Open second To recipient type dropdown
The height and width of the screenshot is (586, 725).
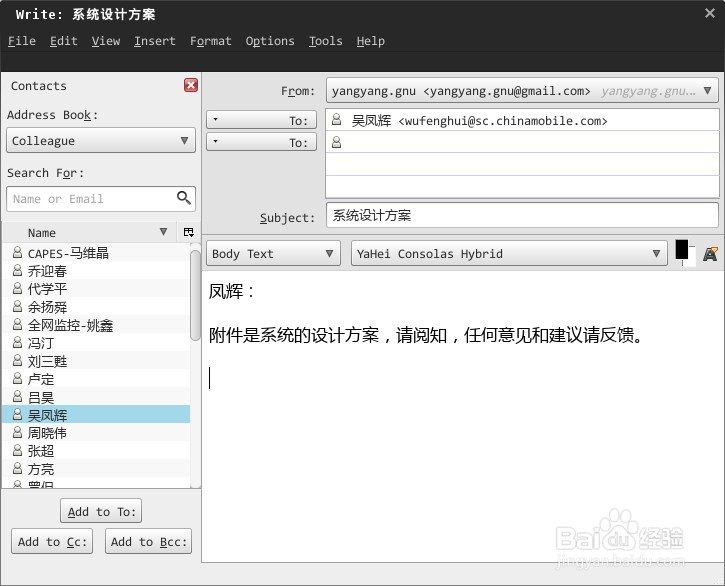pyautogui.click(x=261, y=142)
